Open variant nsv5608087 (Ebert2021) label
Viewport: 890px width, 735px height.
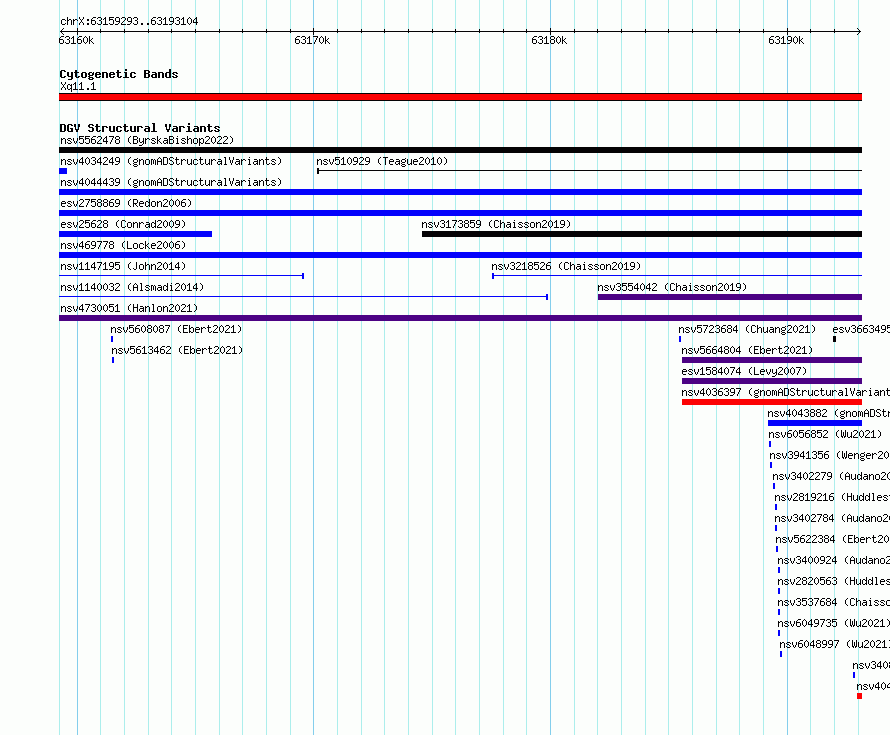176,329
